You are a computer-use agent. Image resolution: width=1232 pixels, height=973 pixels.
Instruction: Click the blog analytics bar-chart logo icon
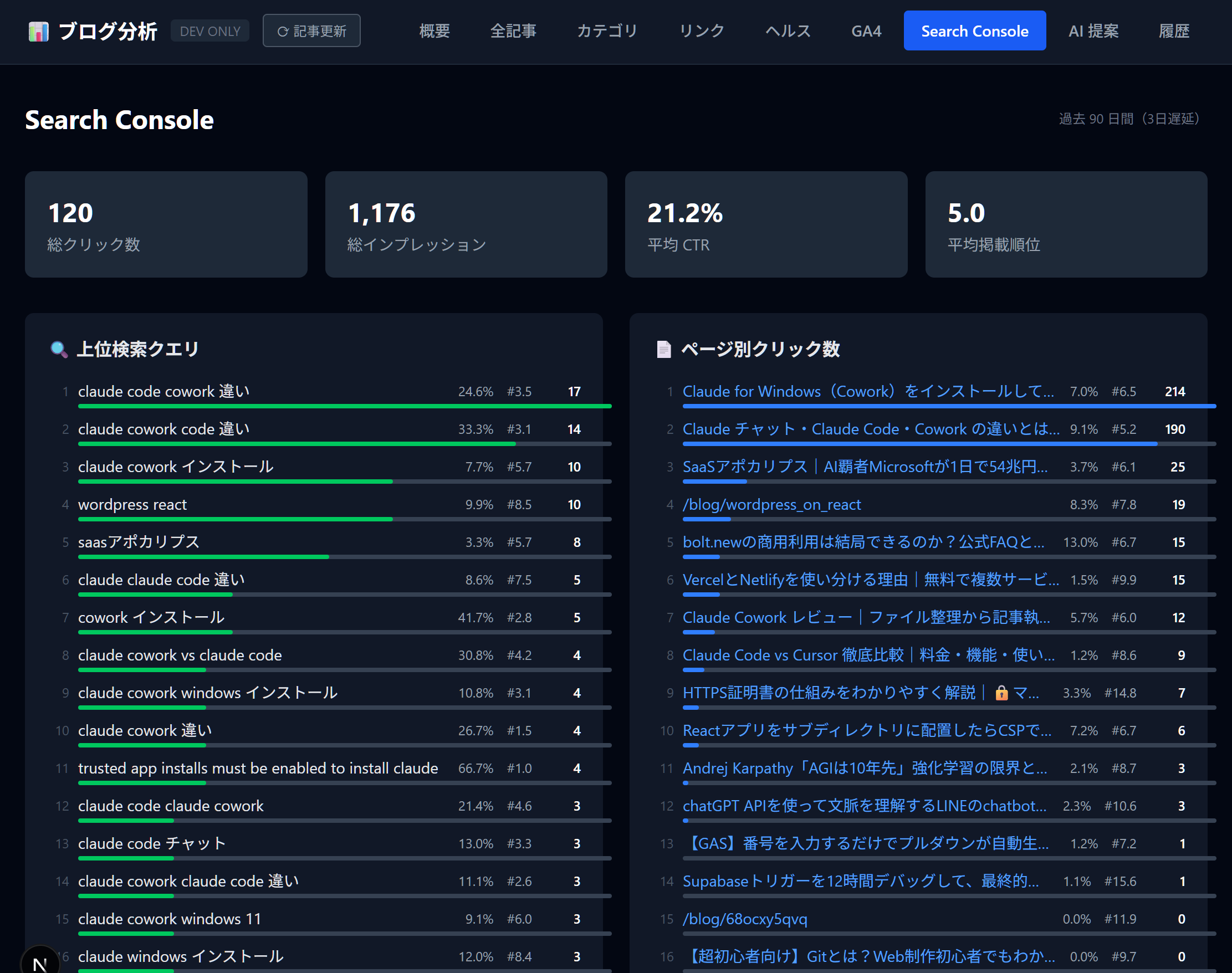(x=38, y=32)
